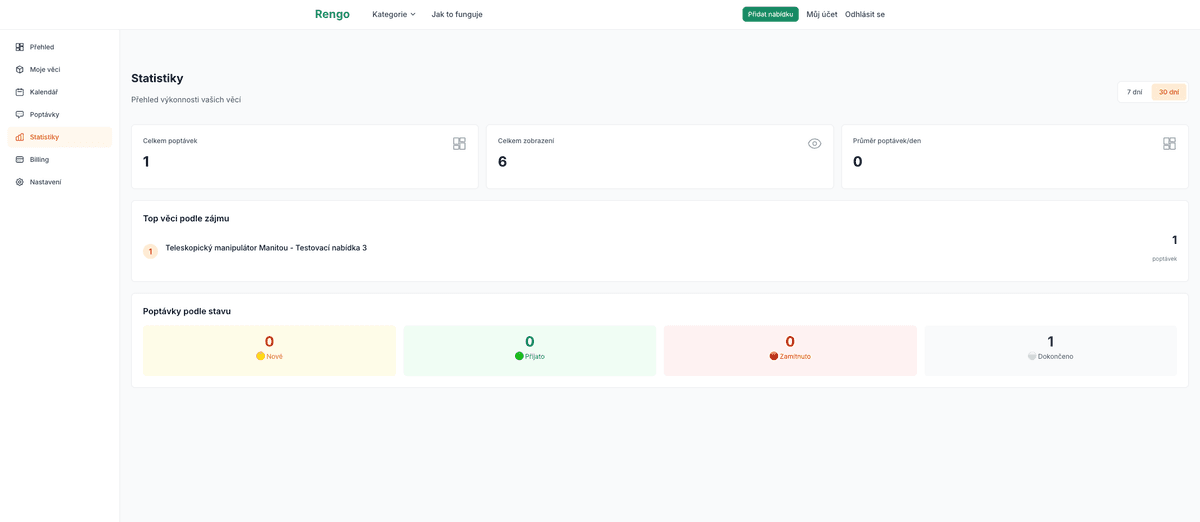Click the Kalendář calendar icon

pos(20,92)
